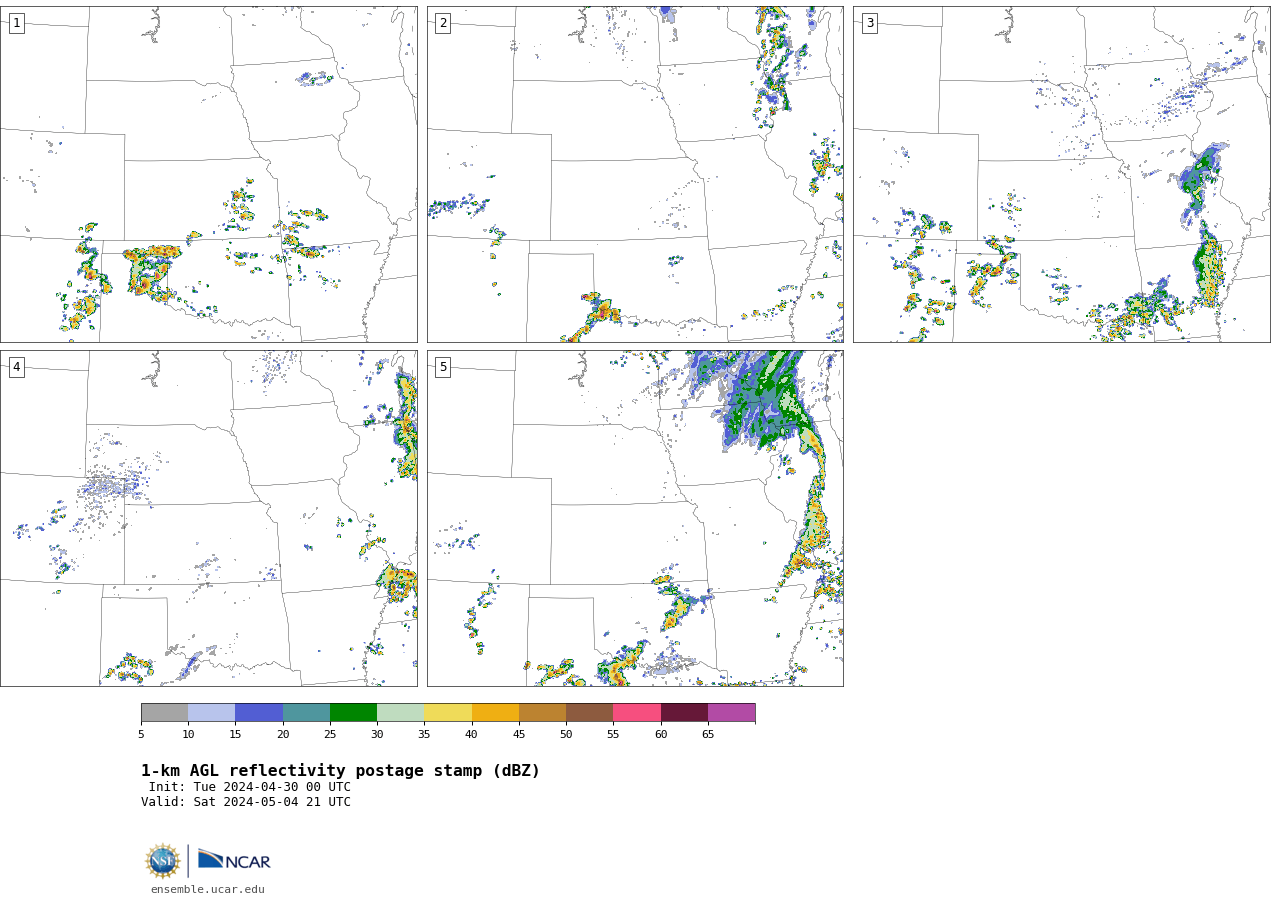Click the panel number 5 label
This screenshot has height=901, width=1280.
point(443,367)
